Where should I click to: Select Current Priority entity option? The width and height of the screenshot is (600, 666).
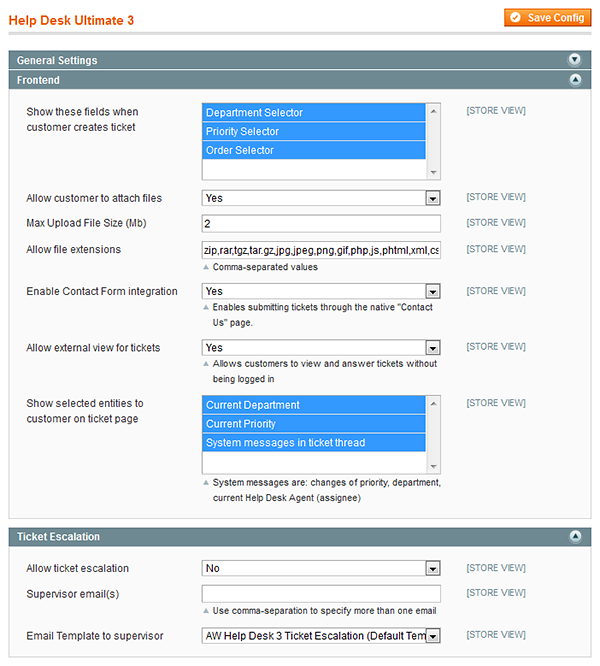tap(314, 423)
